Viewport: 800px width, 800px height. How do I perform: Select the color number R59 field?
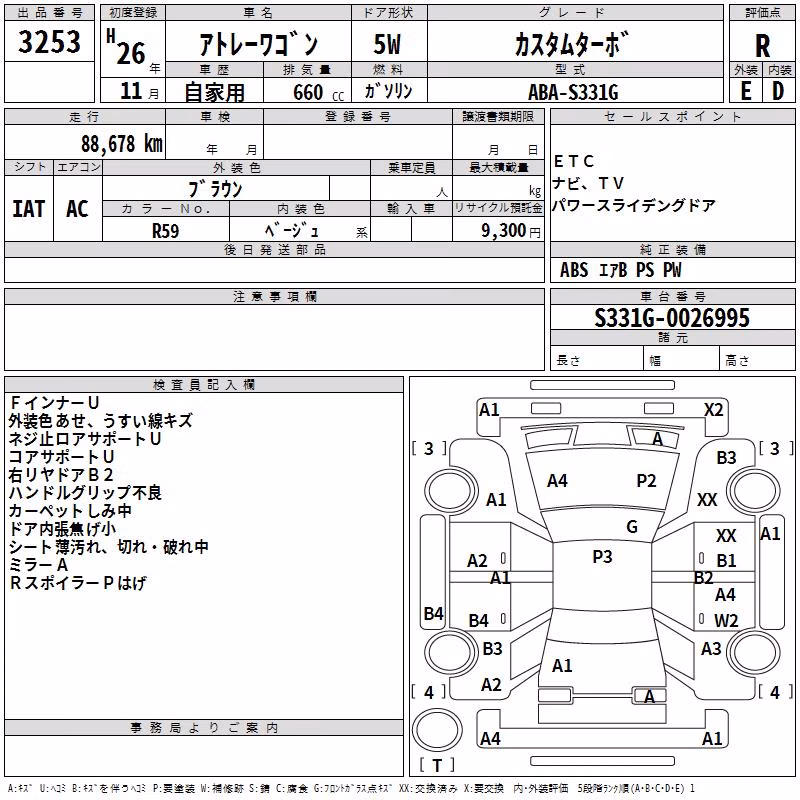tap(166, 230)
